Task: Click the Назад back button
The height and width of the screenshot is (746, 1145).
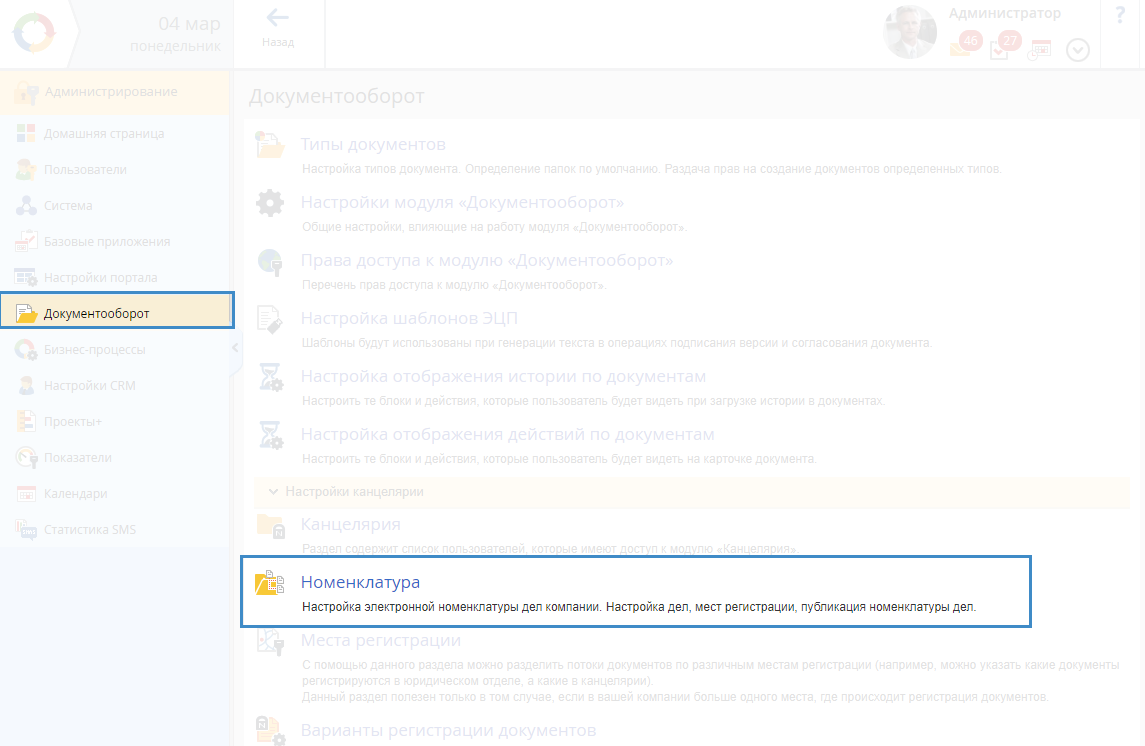Action: pos(278,28)
